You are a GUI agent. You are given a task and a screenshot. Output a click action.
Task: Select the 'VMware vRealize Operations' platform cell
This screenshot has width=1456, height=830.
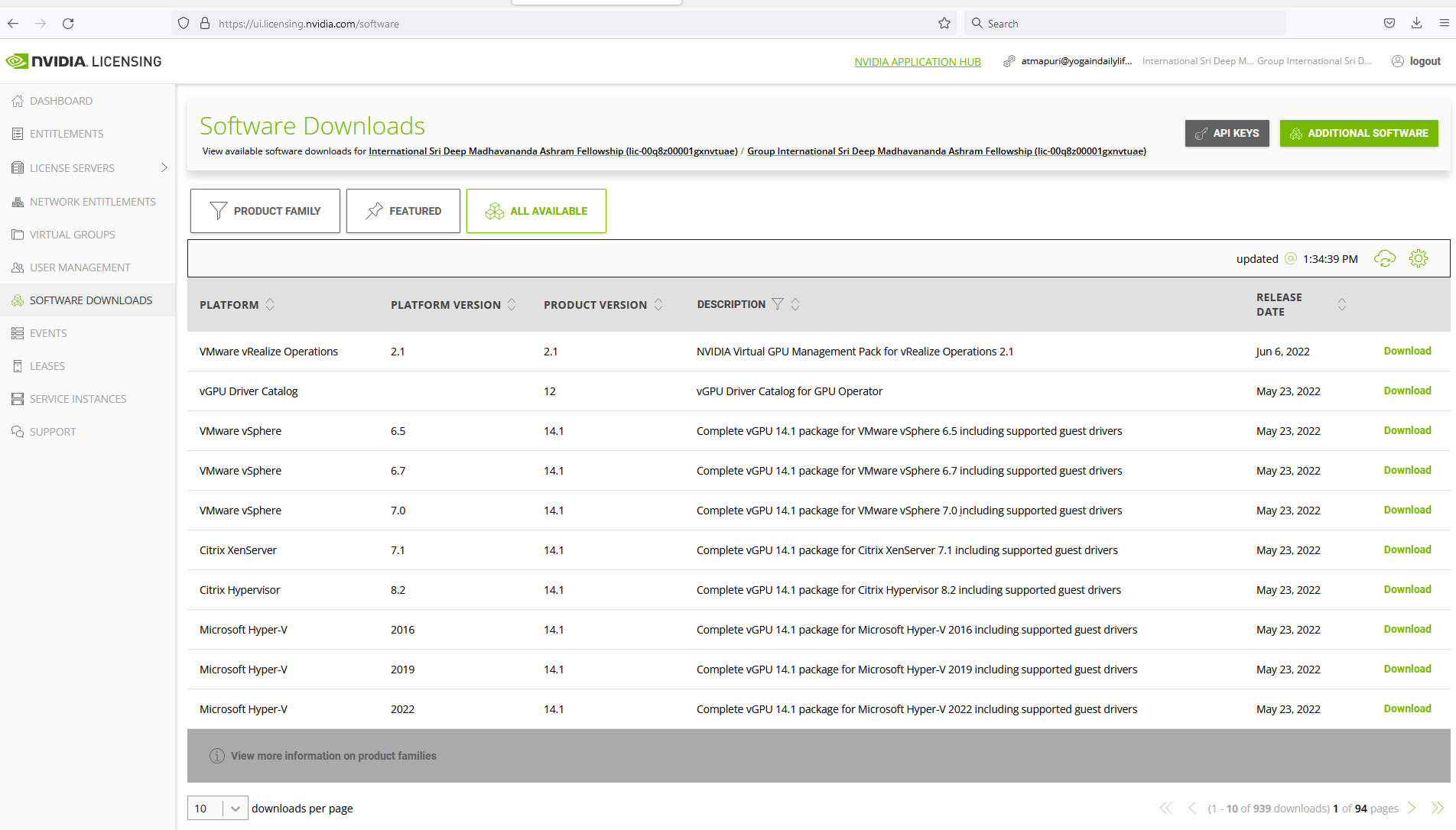[x=268, y=352]
